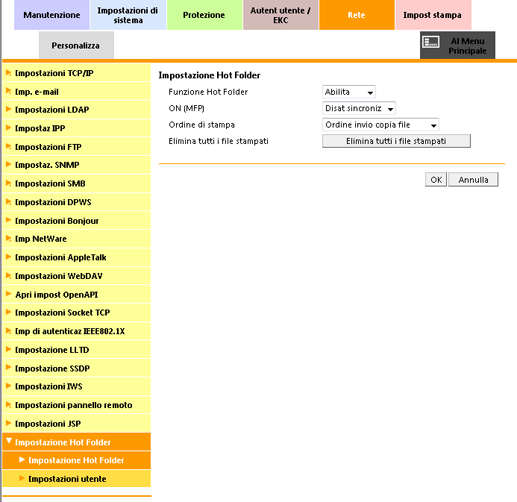Open the Personalizza tab
Viewport: 517px width, 502px height.
pos(76,45)
